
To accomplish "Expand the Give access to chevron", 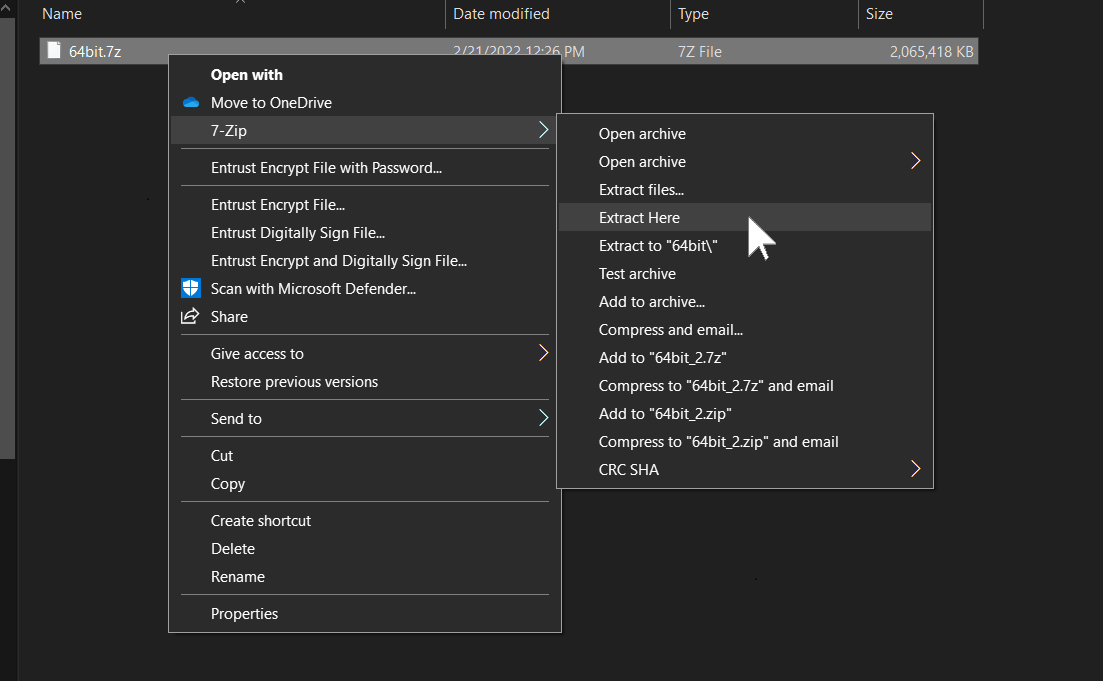I will tap(543, 353).
